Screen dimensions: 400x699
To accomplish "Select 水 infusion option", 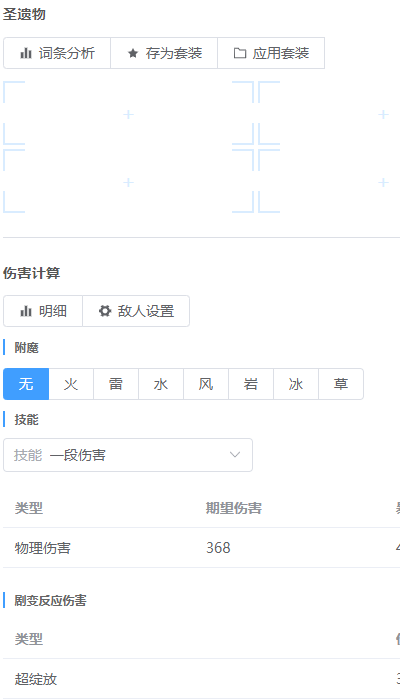I will 161,384.
